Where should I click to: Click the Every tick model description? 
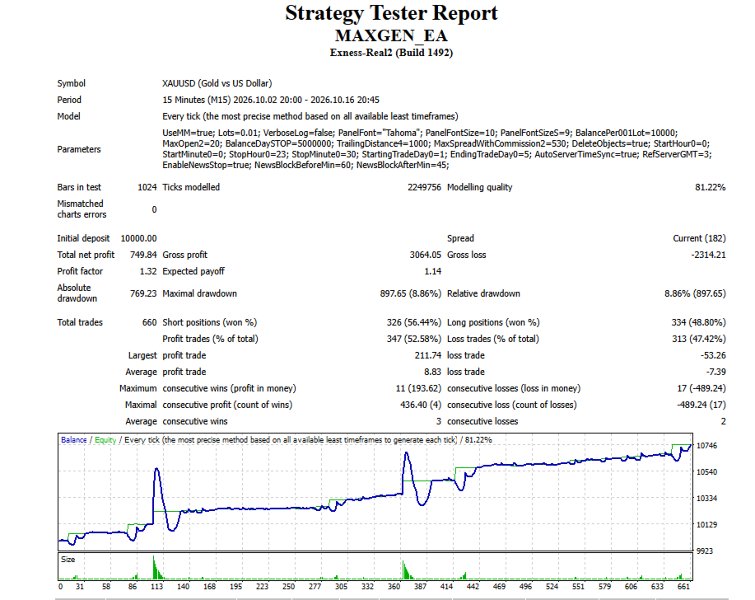tap(310, 116)
